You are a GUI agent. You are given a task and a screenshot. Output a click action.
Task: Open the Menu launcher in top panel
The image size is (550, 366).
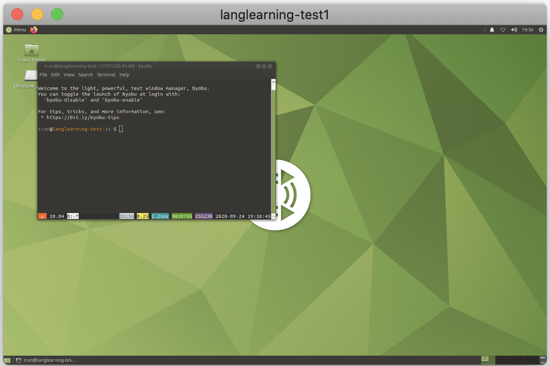(16, 30)
